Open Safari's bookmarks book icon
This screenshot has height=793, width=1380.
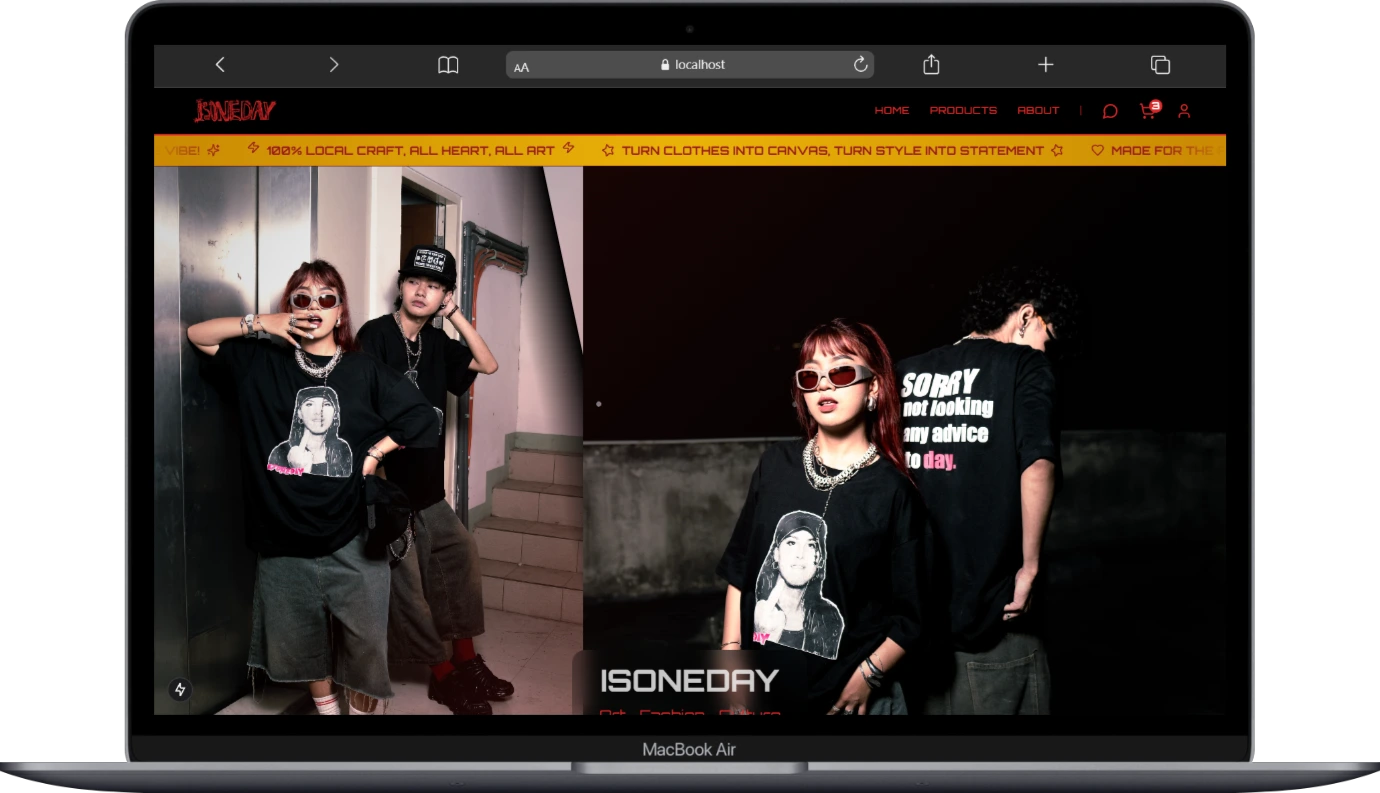[448, 64]
